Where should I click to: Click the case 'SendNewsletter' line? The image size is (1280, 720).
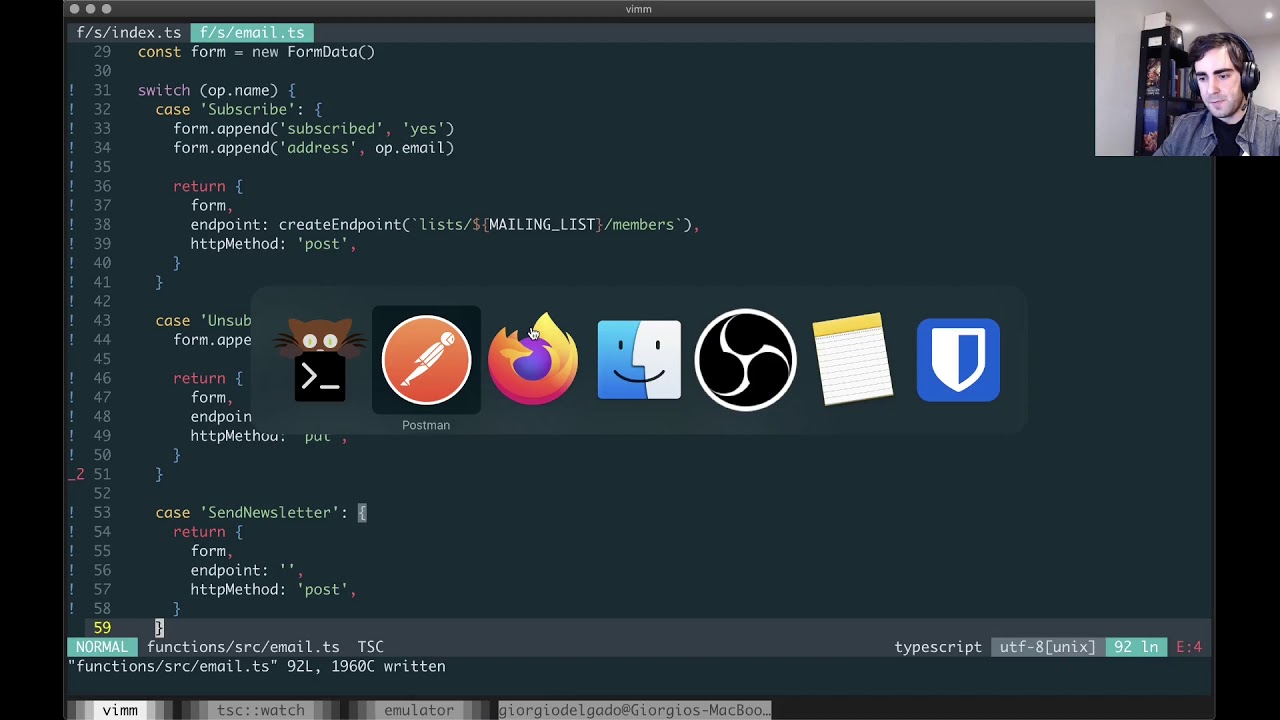261,513
